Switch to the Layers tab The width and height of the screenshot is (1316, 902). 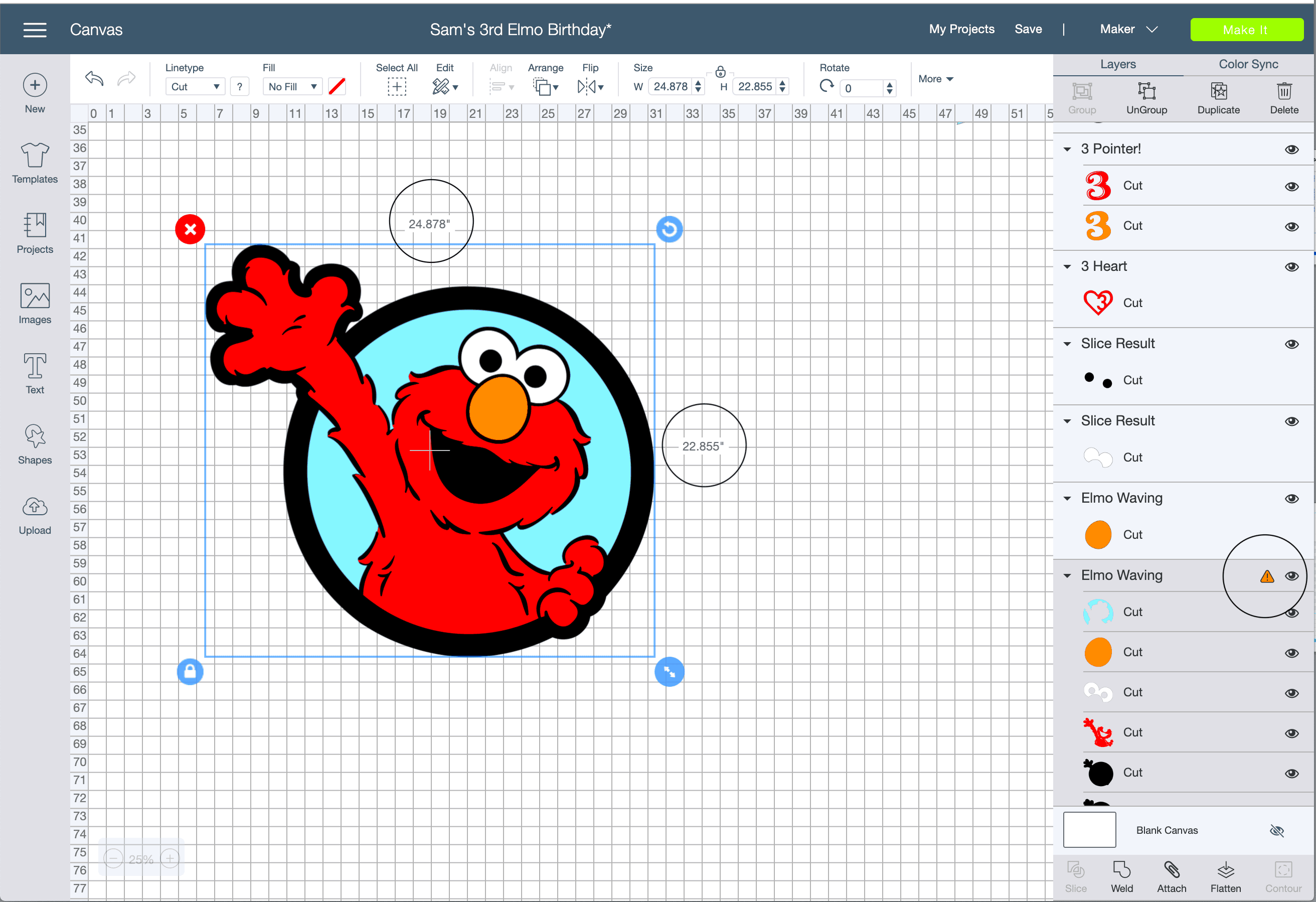[1118, 64]
